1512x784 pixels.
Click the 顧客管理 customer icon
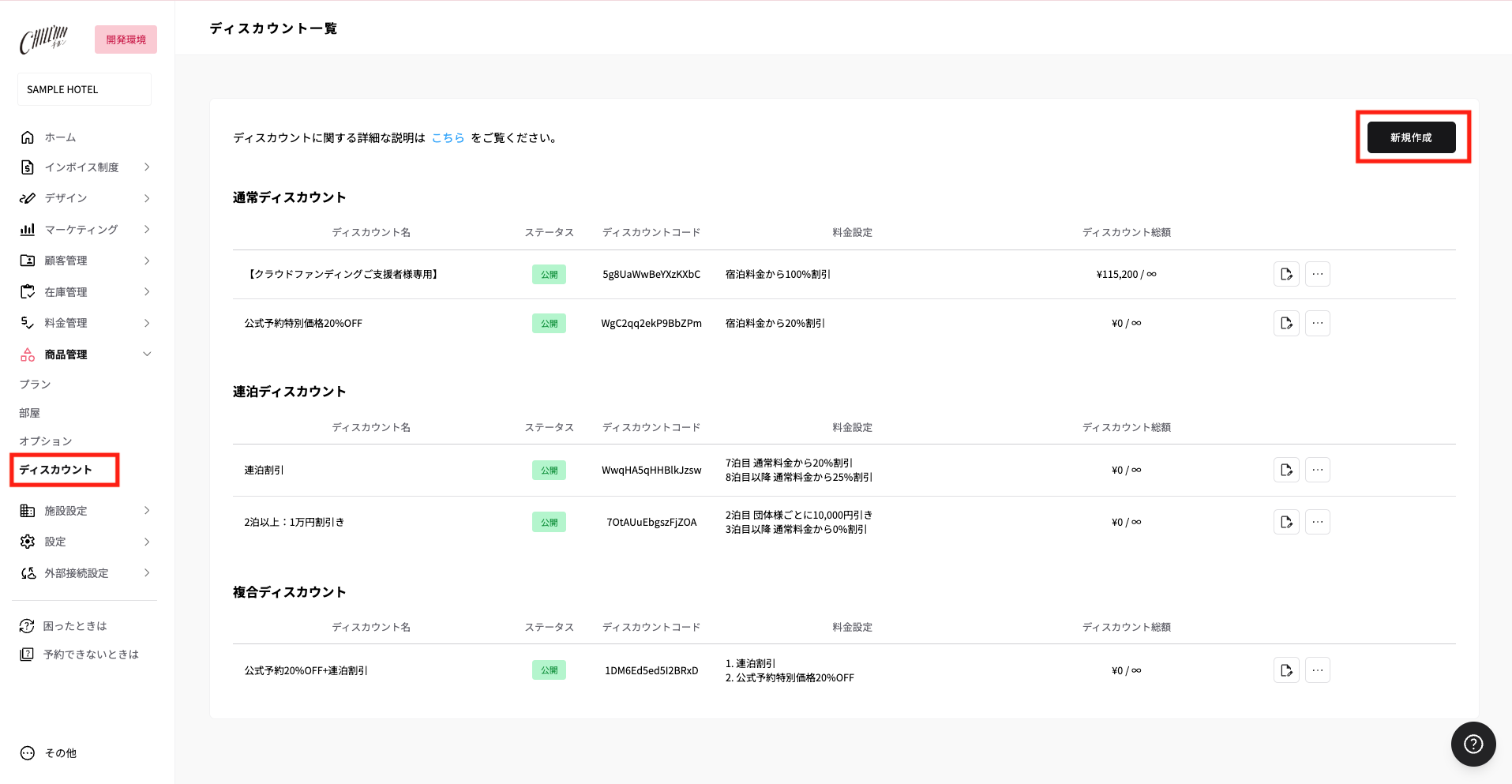click(x=28, y=261)
